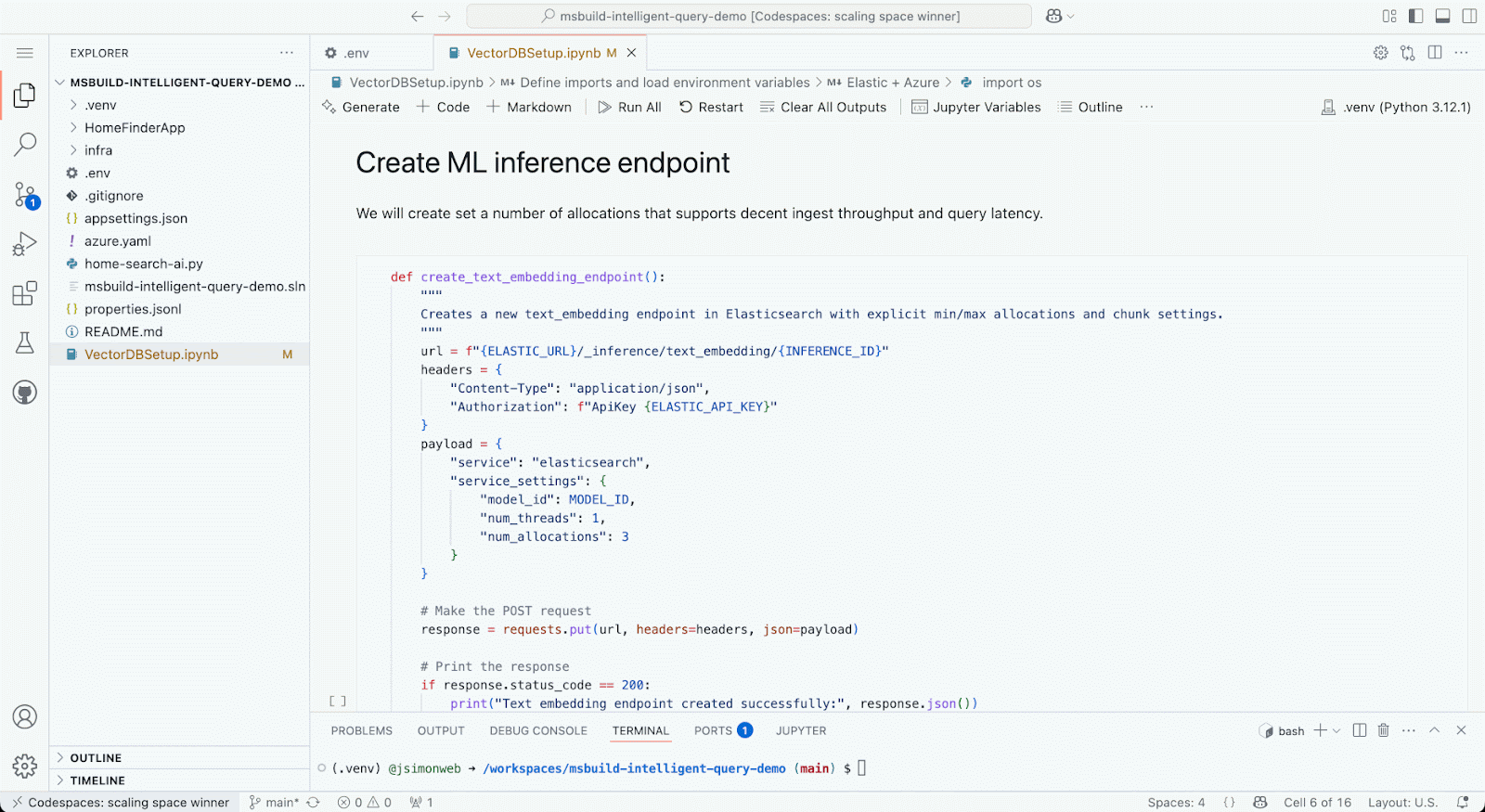Click the command center search field
Screen dimensions: 1485x812
click(749, 16)
